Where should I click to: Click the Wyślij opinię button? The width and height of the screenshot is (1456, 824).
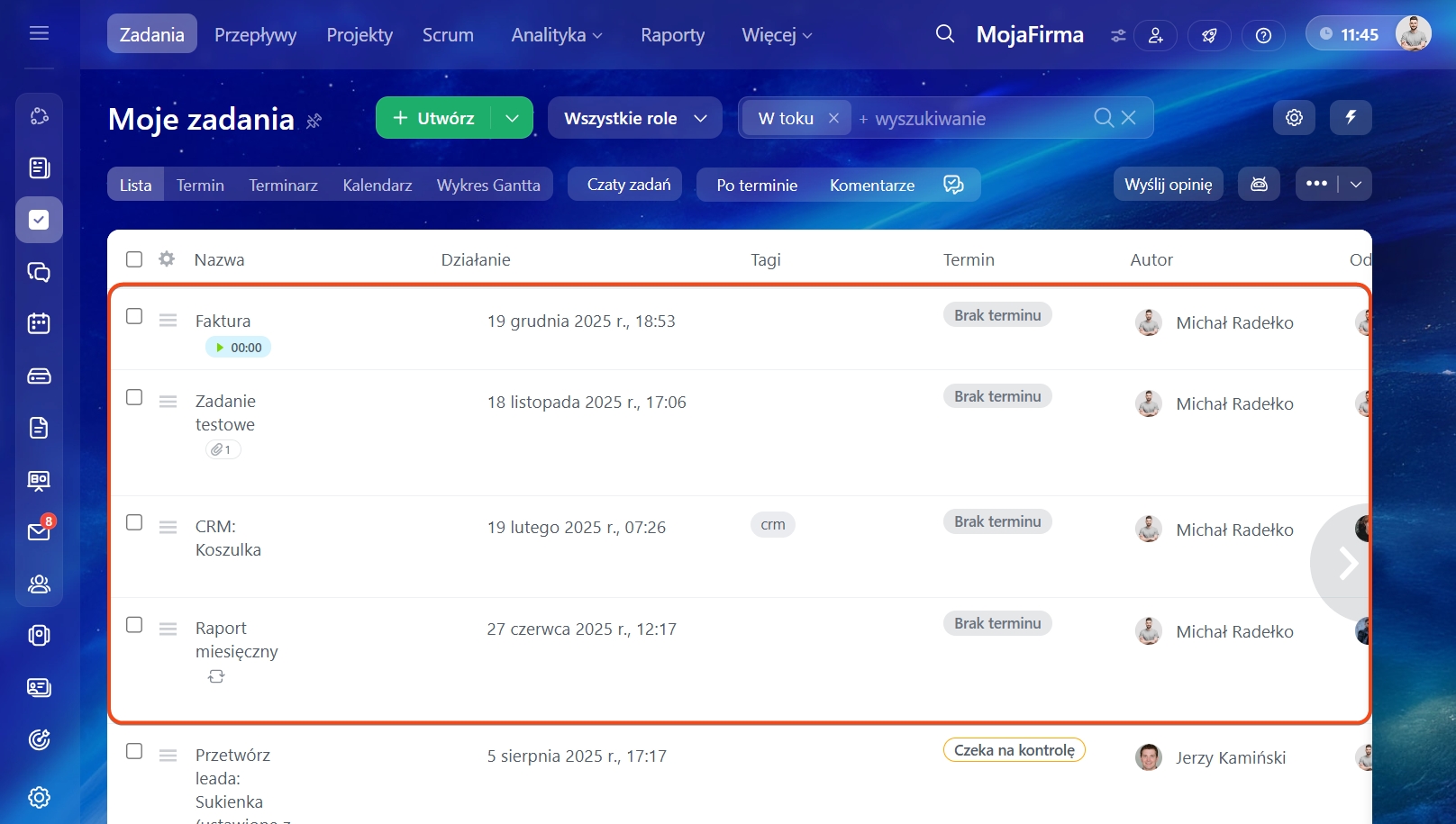[1168, 185]
